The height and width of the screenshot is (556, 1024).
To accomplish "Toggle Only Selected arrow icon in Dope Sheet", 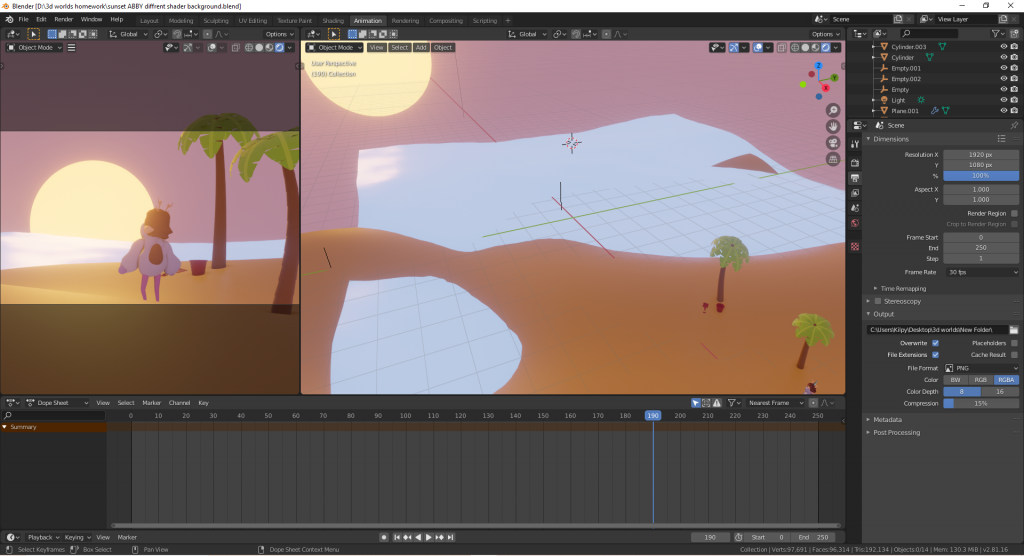I will pyautogui.click(x=696, y=403).
